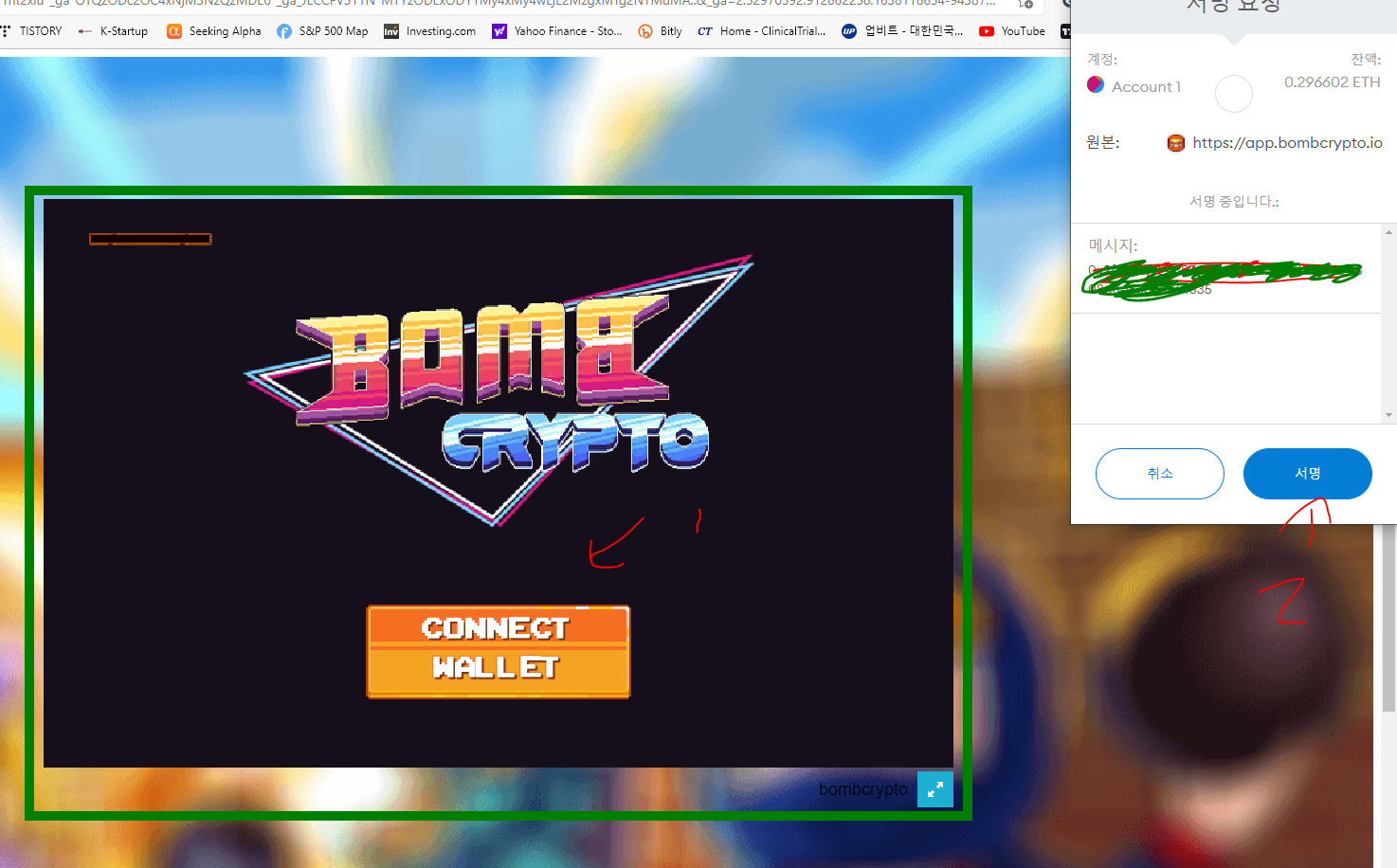This screenshot has width=1397, height=868.
Task: Click the message box scroll down arrow
Action: tap(1388, 415)
